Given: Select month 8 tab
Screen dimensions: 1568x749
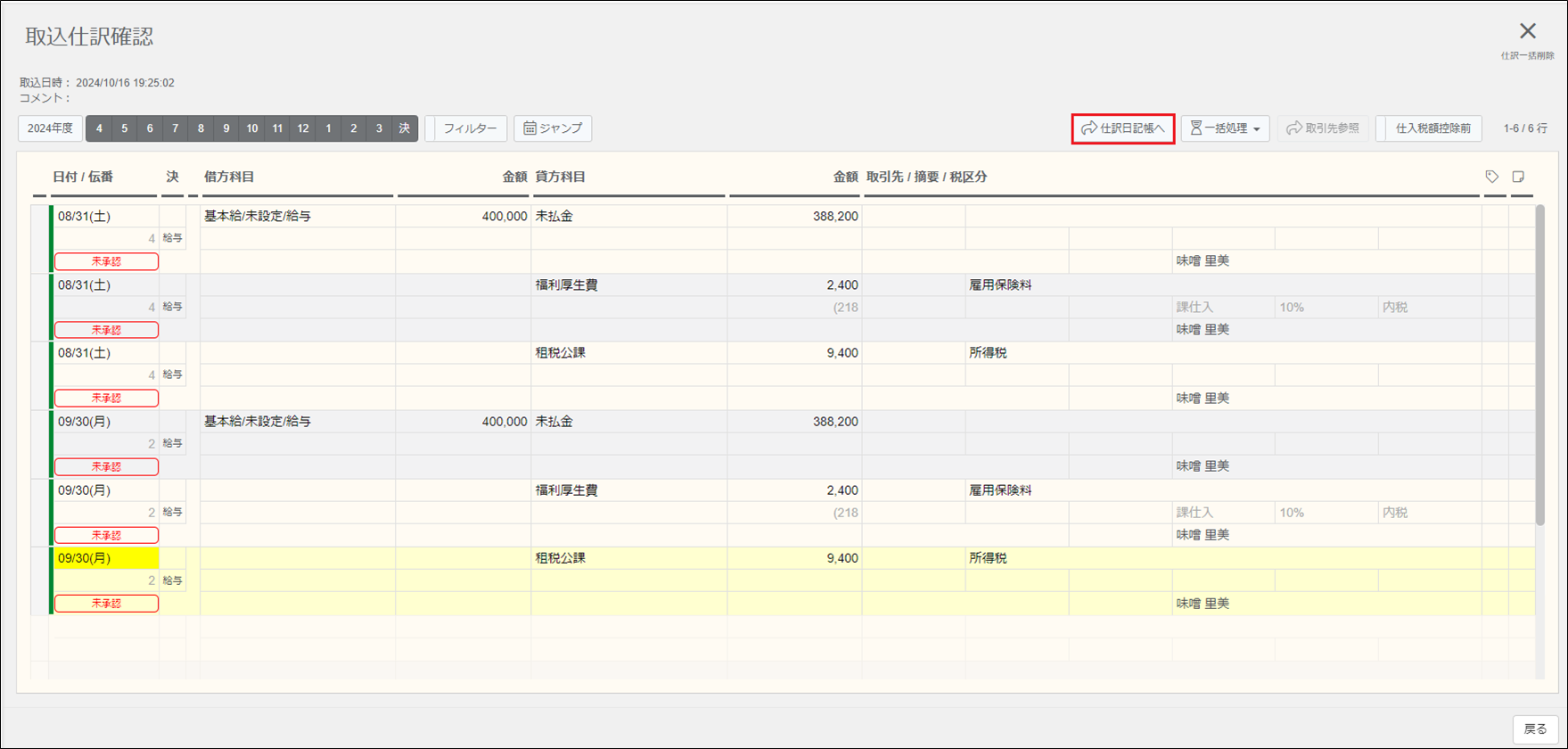Looking at the screenshot, I should click(201, 128).
